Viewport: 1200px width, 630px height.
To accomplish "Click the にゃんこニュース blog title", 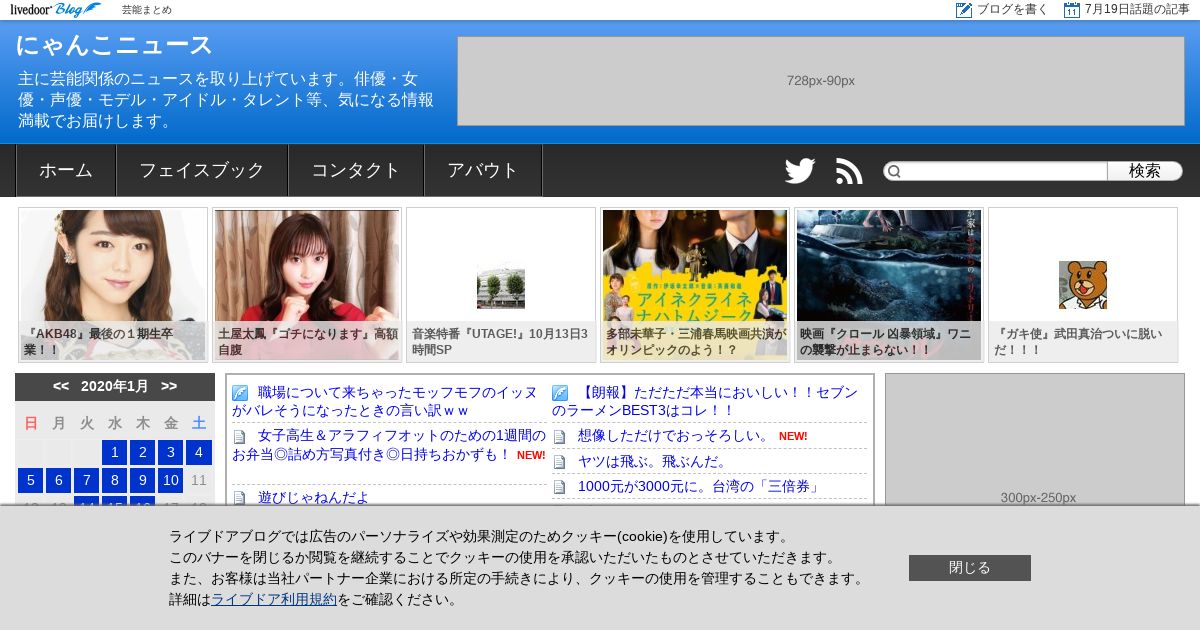I will [x=115, y=46].
